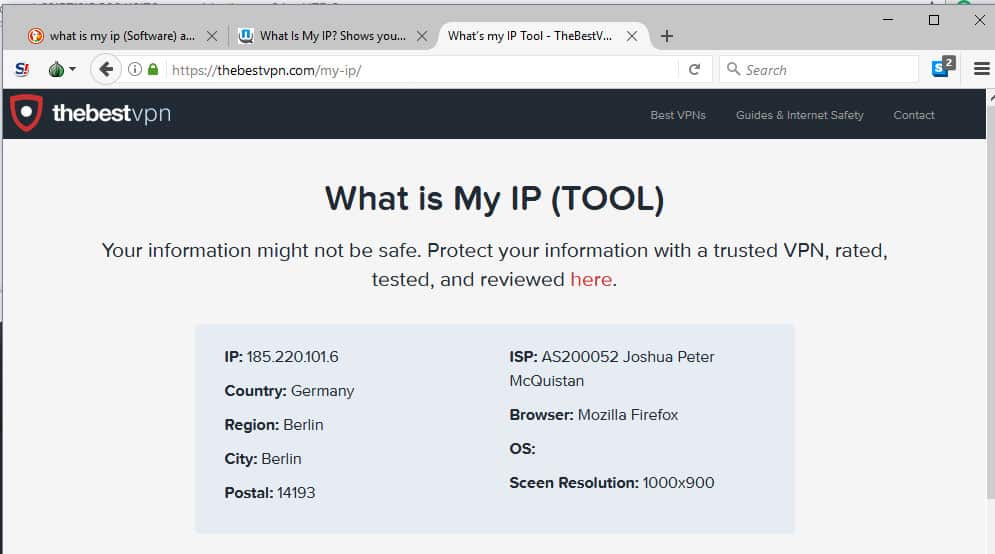Image resolution: width=995 pixels, height=554 pixels.
Task: Close the 'What Is My IP? Shows you' tab
Action: (422, 36)
